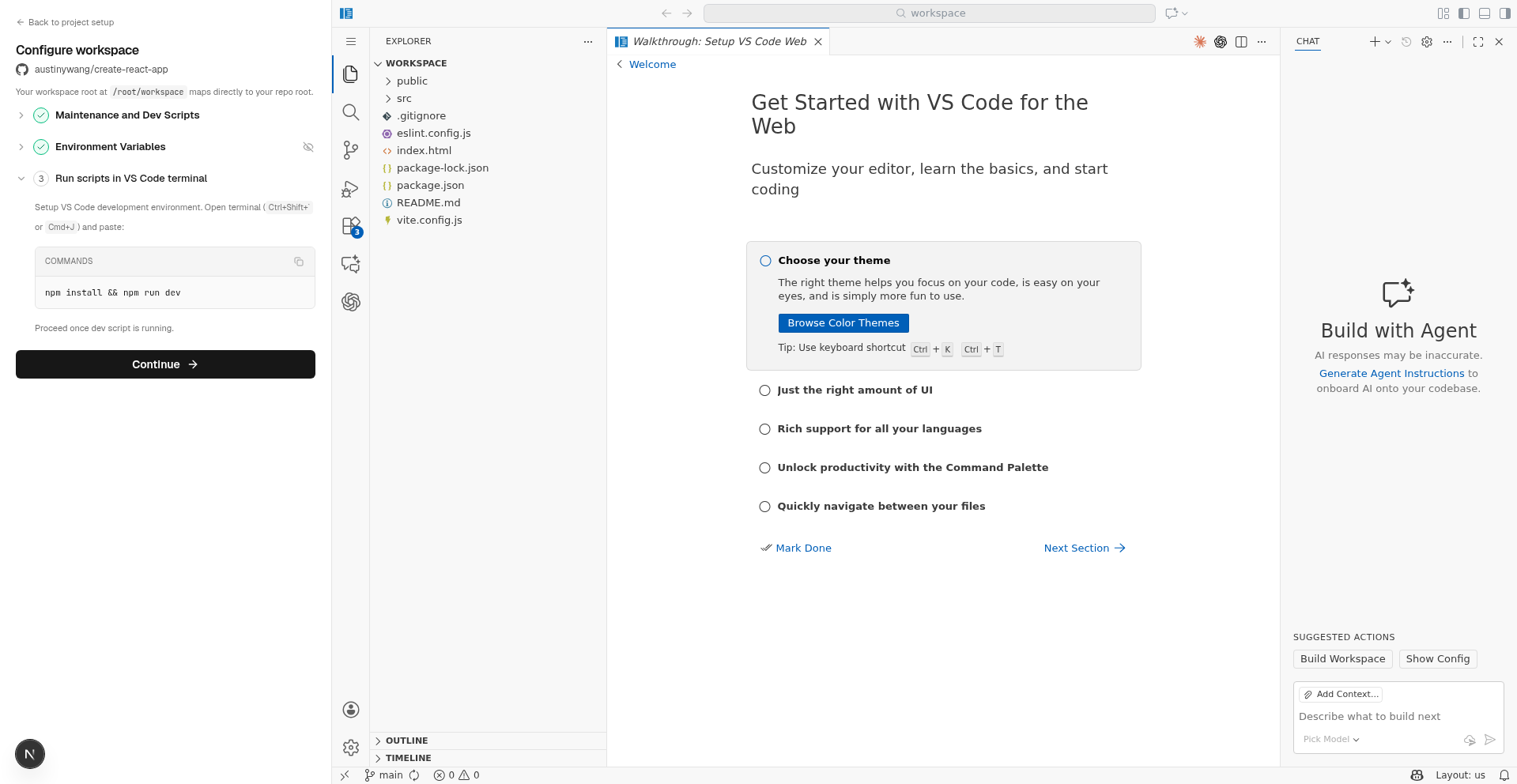Open the Manage gear icon in the sidebar
1517x784 pixels.
point(350,747)
